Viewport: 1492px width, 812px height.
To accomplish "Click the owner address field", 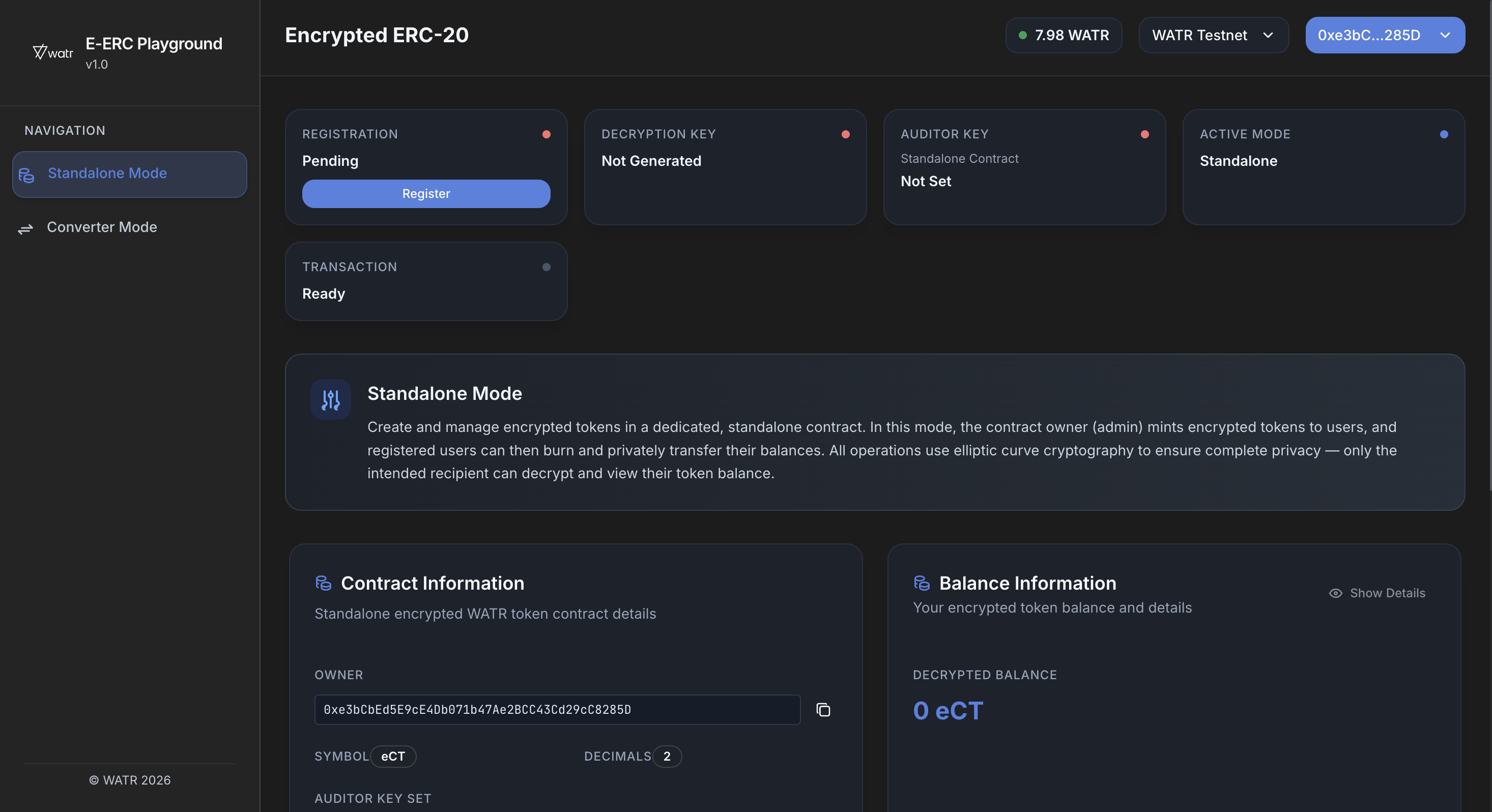I will tap(556, 710).
